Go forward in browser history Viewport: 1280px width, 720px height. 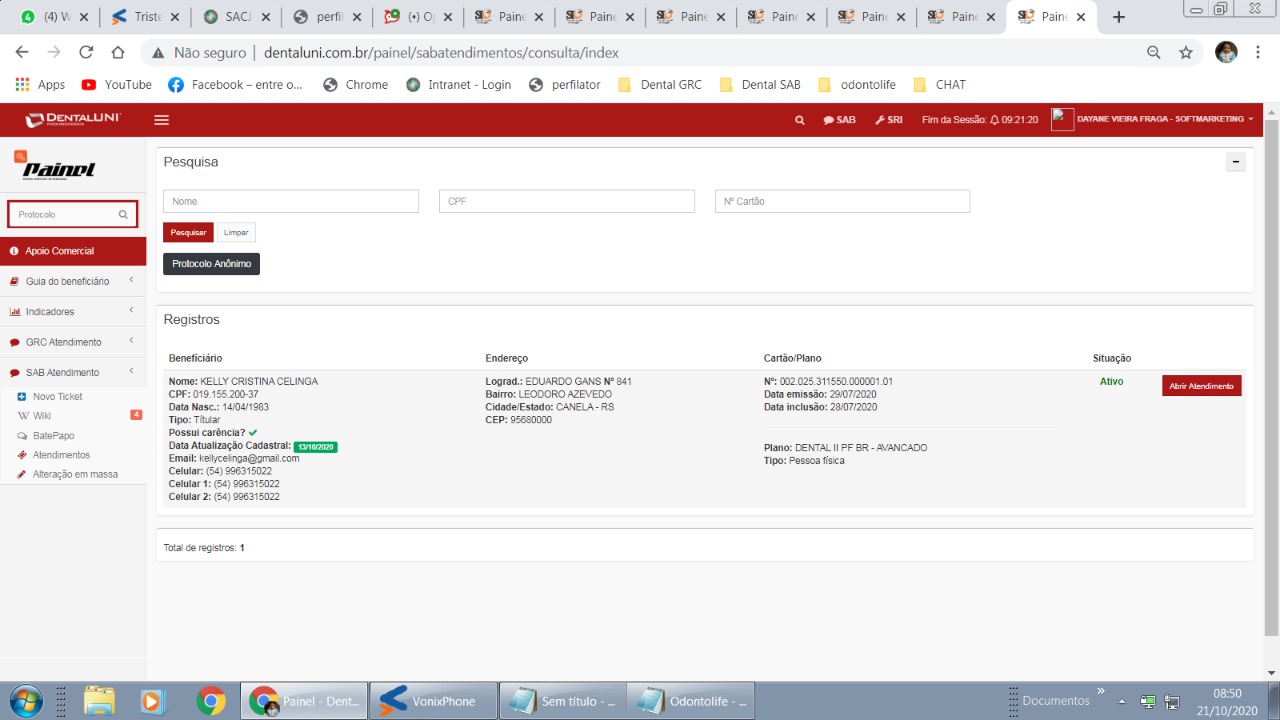[x=54, y=52]
